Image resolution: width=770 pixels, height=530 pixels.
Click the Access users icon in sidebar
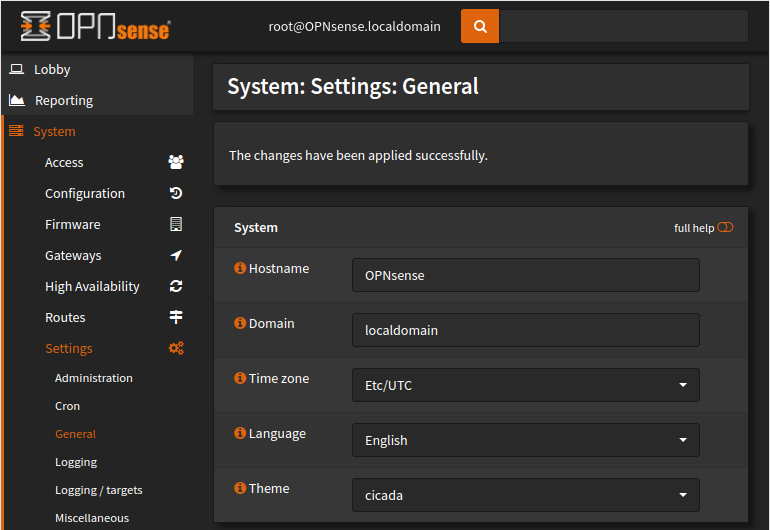176,162
